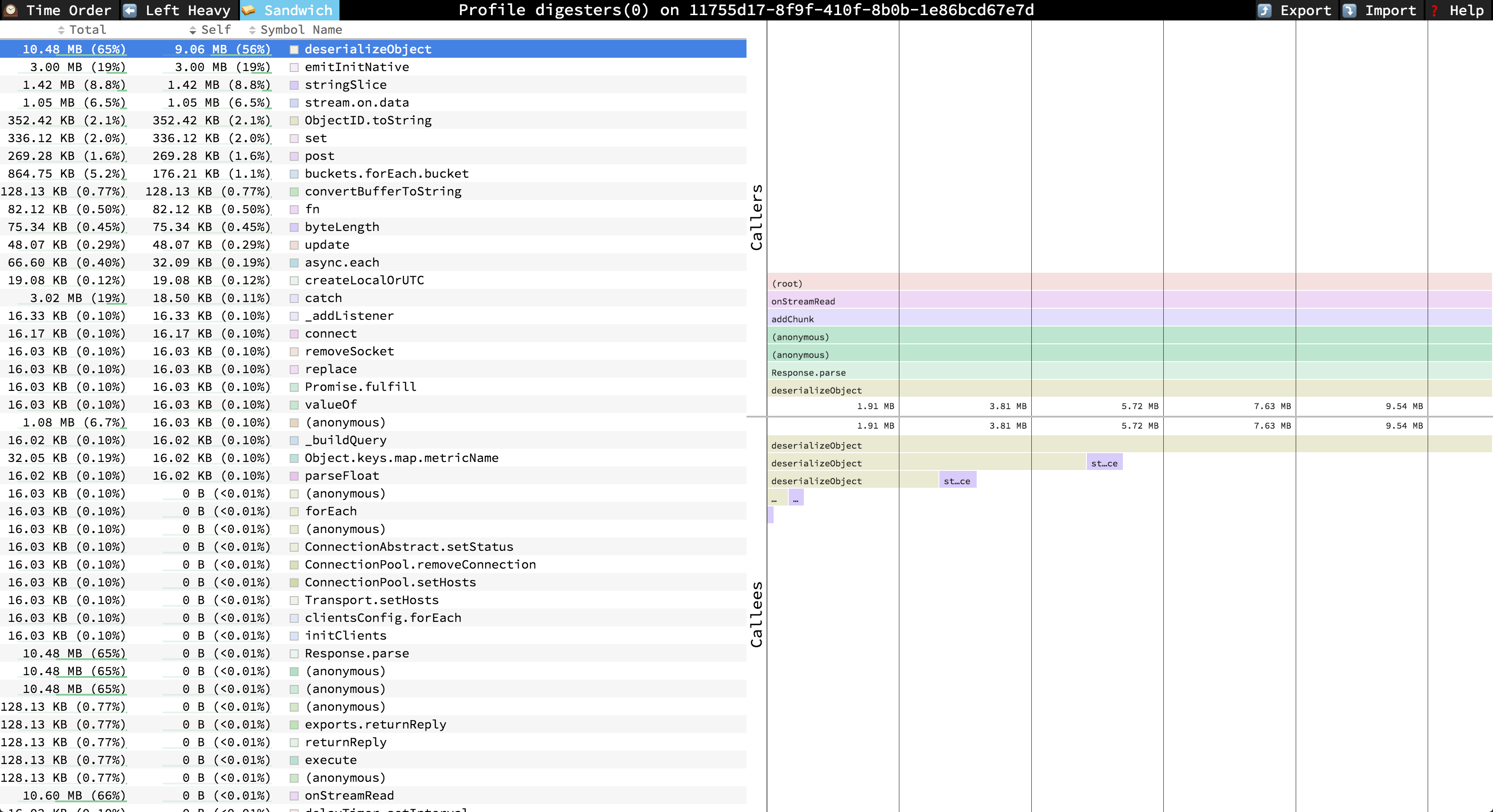1493x812 pixels.
Task: Click the Import arrow icon
Action: coord(1349,10)
